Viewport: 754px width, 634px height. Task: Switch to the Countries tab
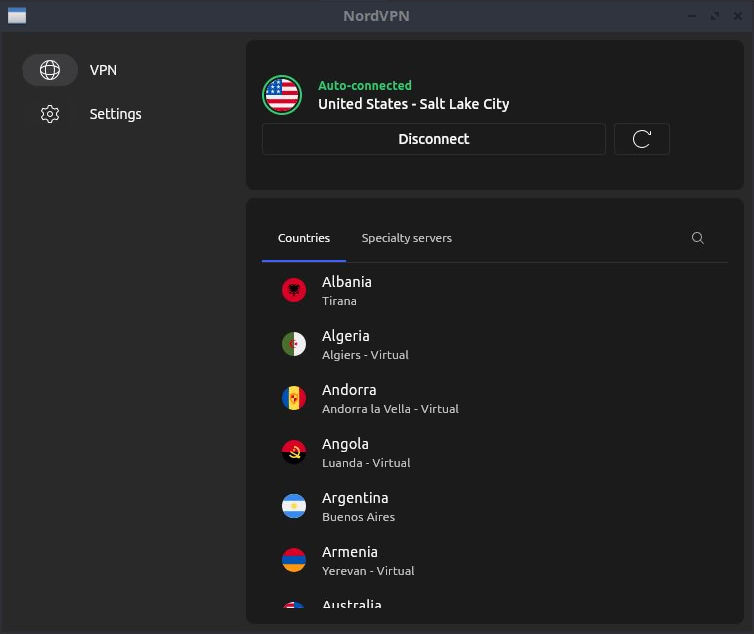[x=304, y=238]
